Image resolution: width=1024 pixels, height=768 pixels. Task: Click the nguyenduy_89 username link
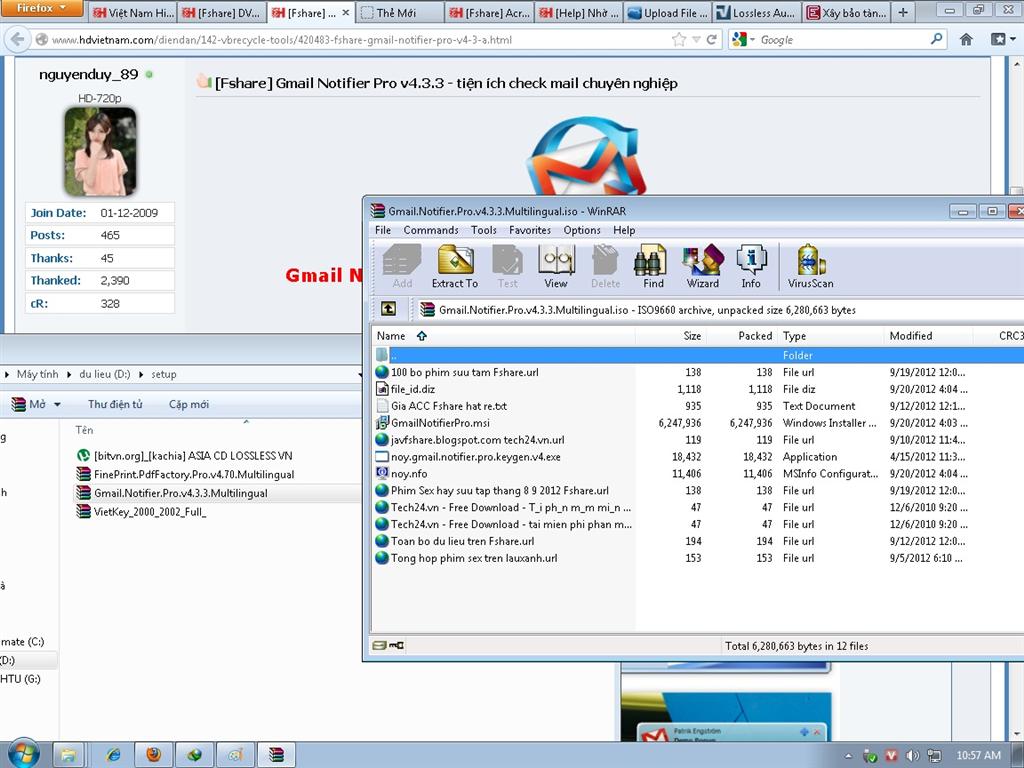pyautogui.click(x=89, y=74)
